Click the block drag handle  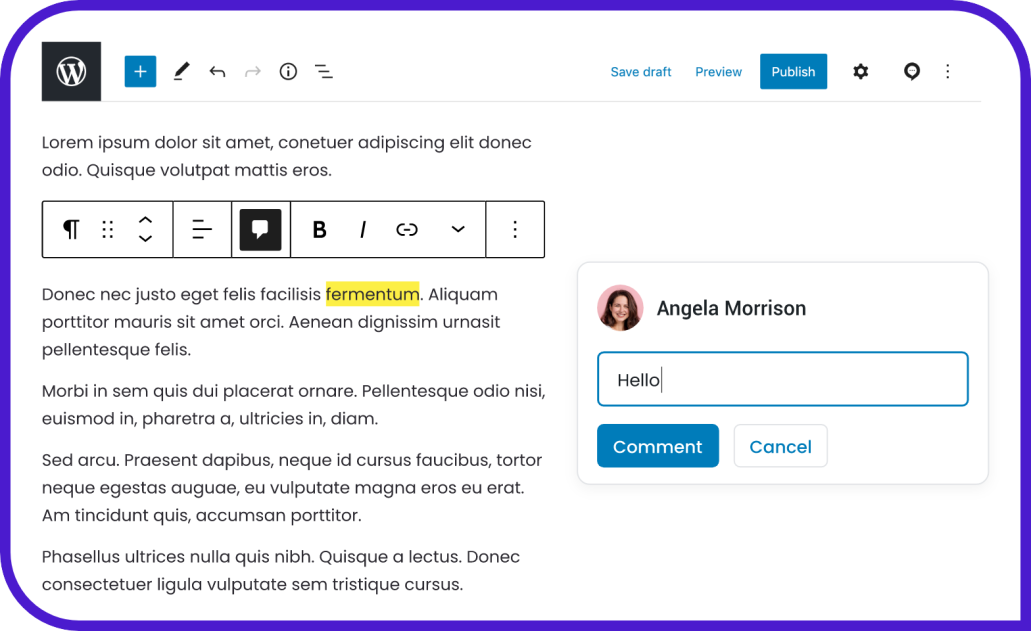[108, 229]
